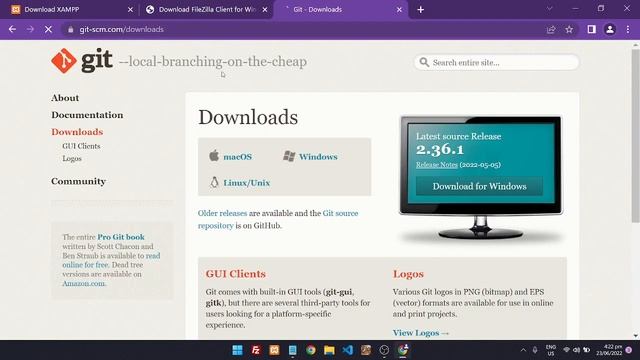Show hidden tray icons chevron
The image size is (640, 360).
(x=523, y=350)
